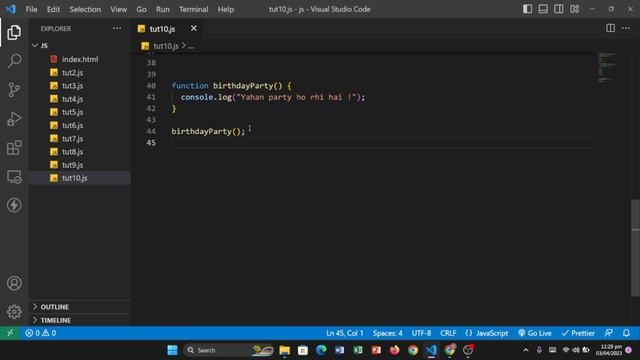Open the Run menu
This screenshot has width=640, height=360.
point(162,9)
